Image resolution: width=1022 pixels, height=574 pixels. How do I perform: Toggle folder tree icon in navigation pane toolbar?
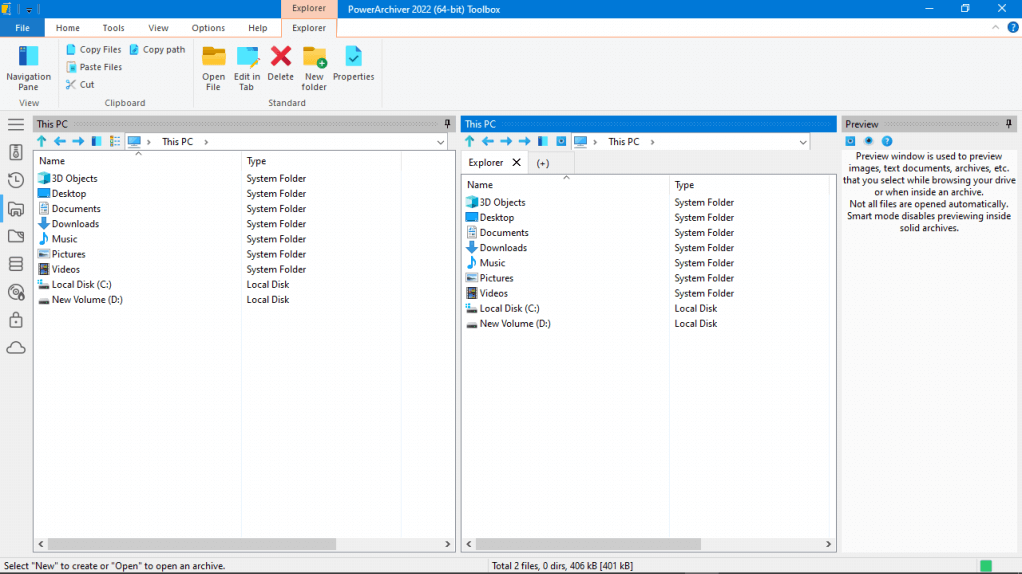[x=96, y=141]
